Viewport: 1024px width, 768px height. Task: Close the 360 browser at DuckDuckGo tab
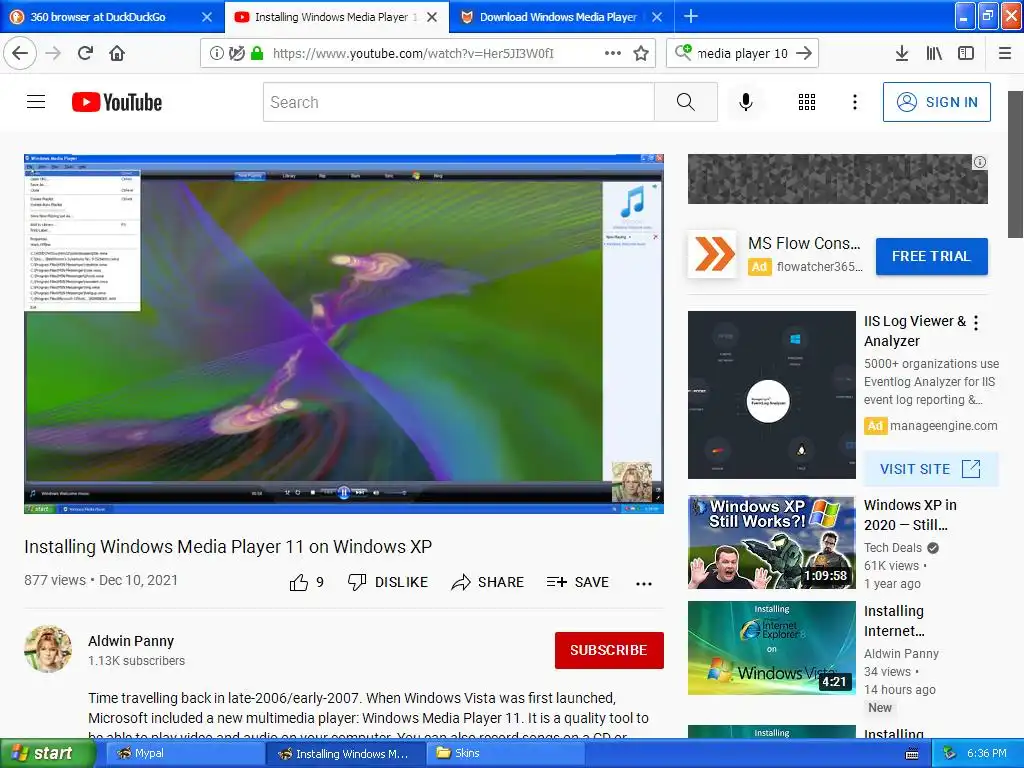coord(207,17)
